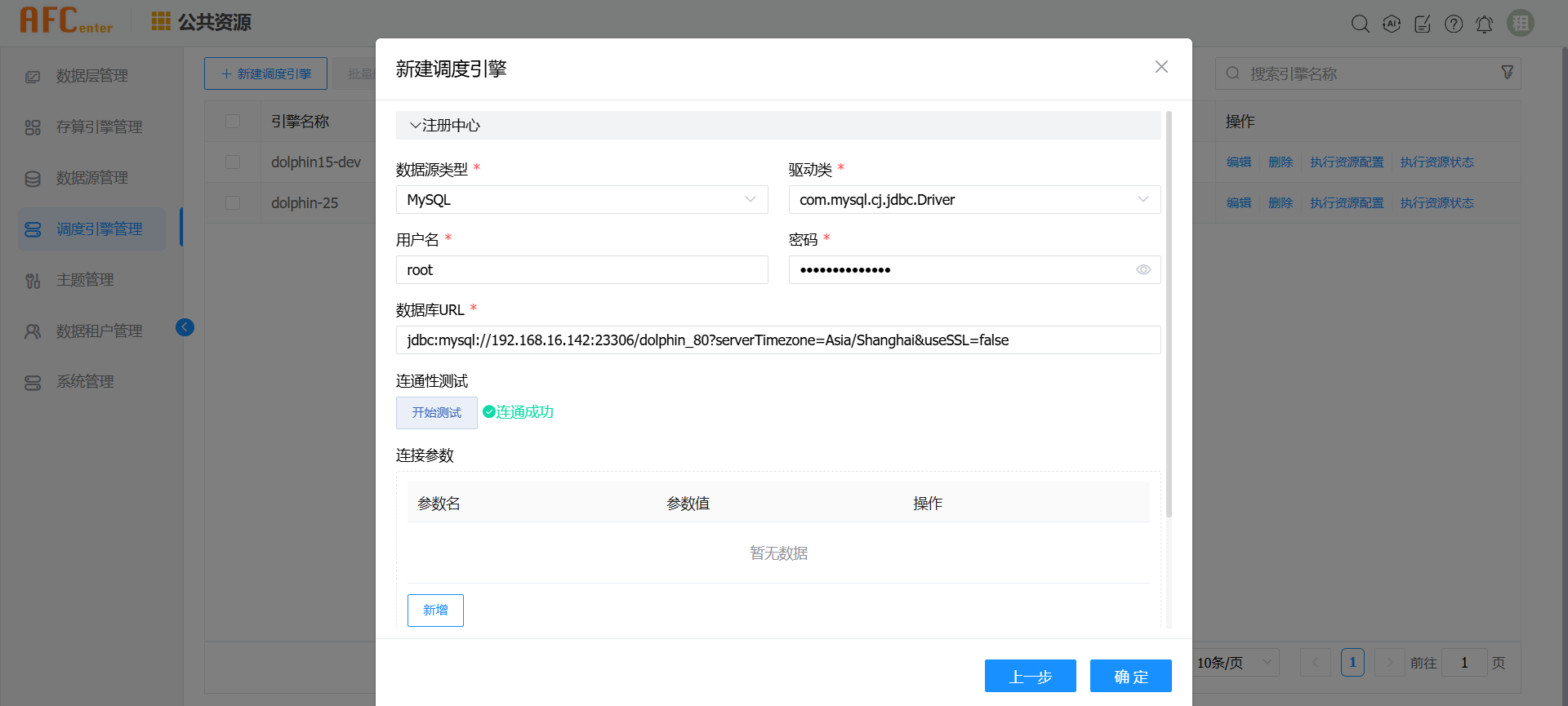The image size is (1568, 706).
Task: Click the filter funnel icon in search box
Action: 1507,73
